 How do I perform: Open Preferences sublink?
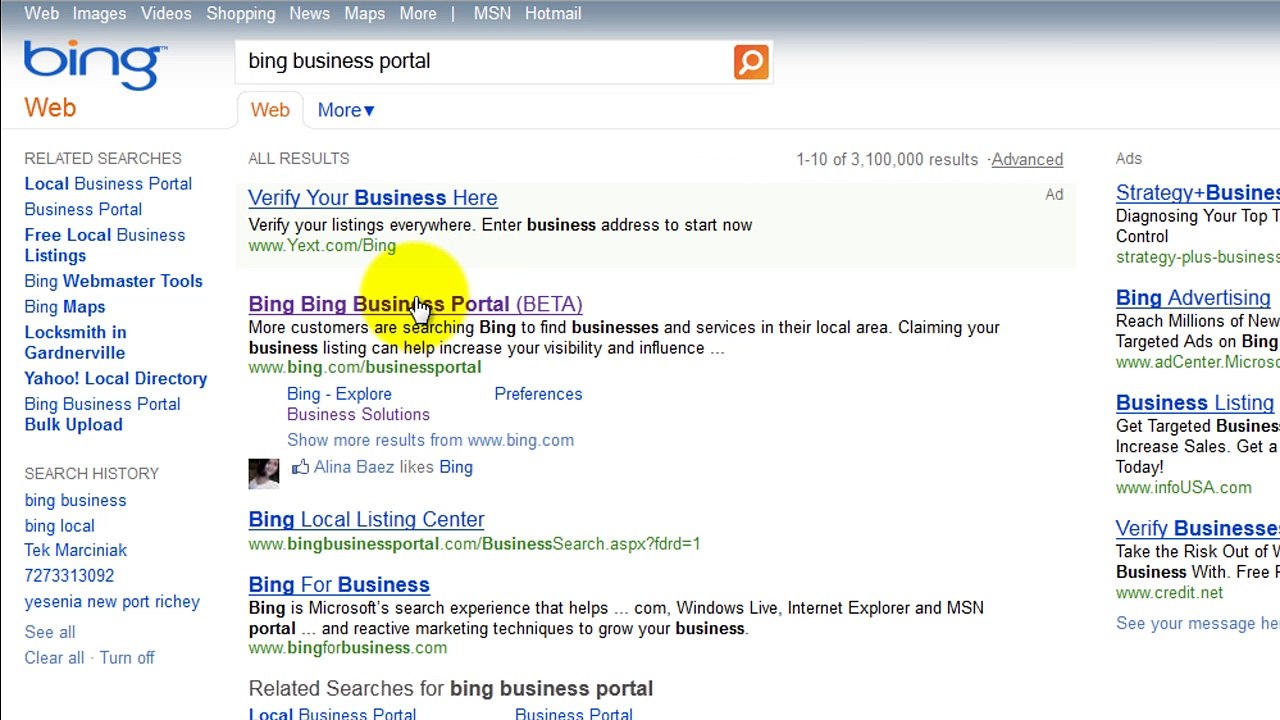538,394
